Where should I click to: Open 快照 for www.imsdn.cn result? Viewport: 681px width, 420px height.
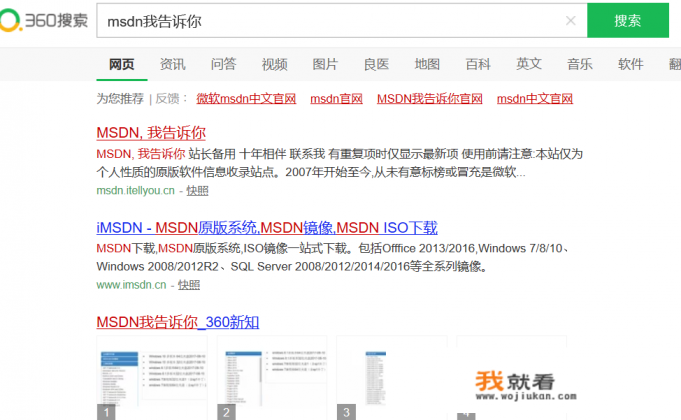click(x=189, y=285)
